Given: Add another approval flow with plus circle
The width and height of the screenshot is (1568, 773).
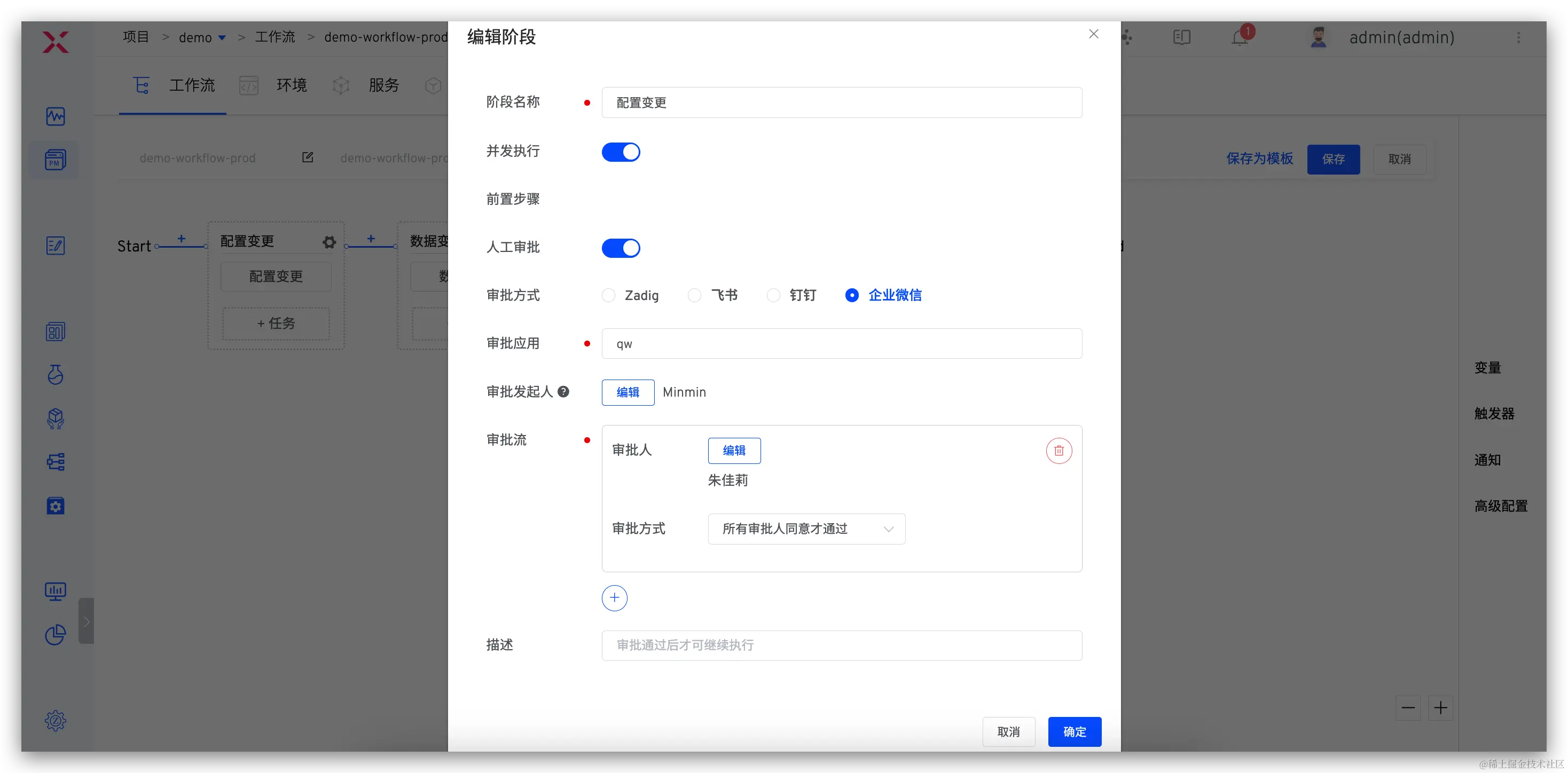Looking at the screenshot, I should [614, 598].
